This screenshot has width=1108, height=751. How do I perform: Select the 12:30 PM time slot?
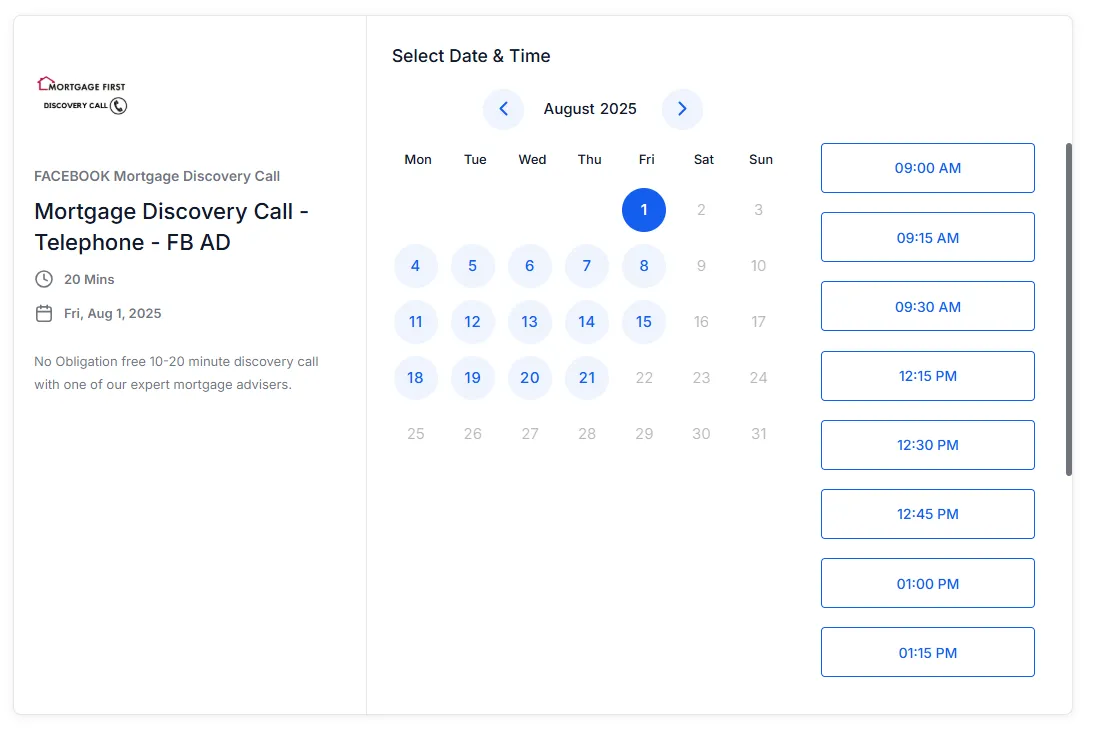927,445
